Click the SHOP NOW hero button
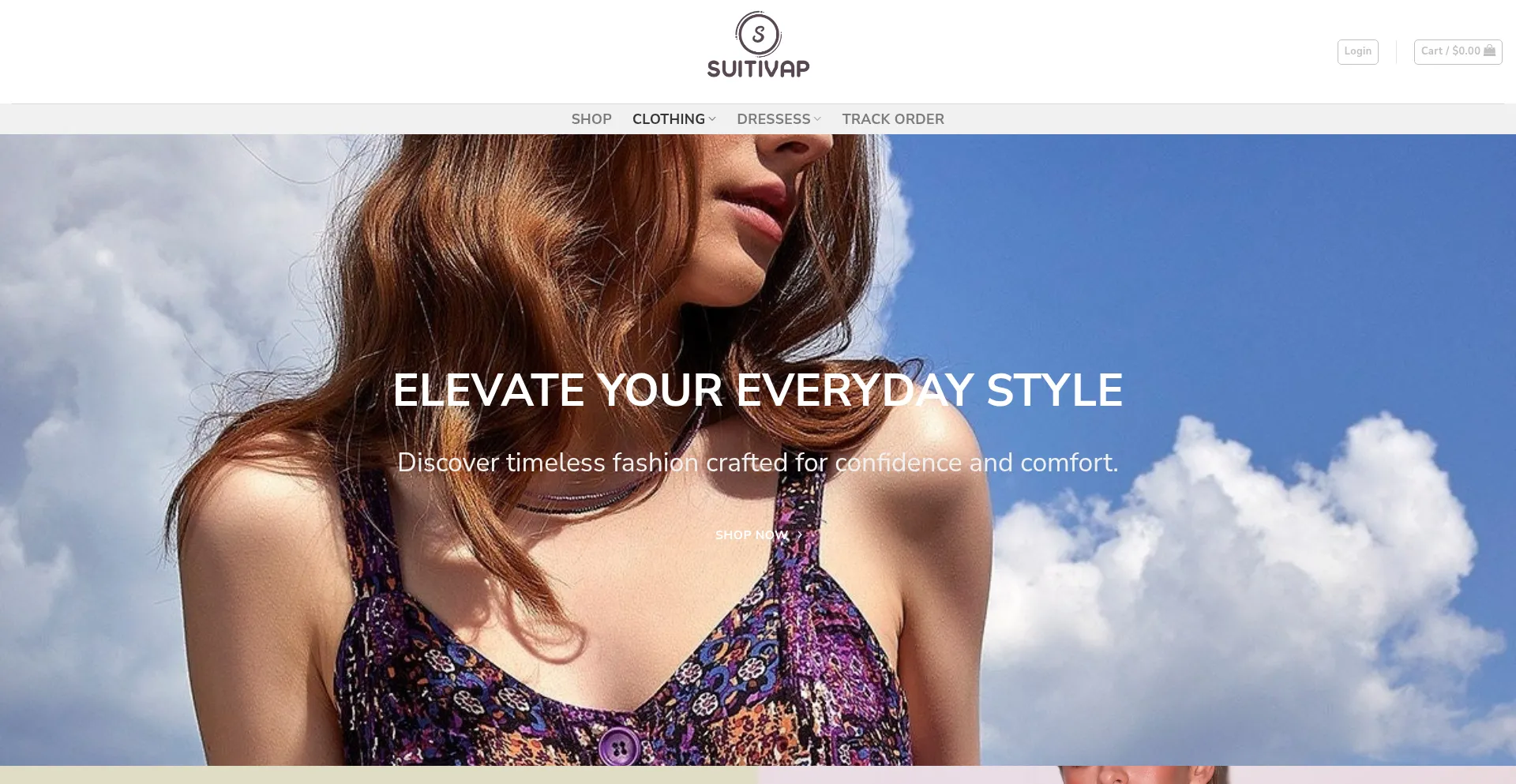This screenshot has height=784, width=1516. click(758, 535)
